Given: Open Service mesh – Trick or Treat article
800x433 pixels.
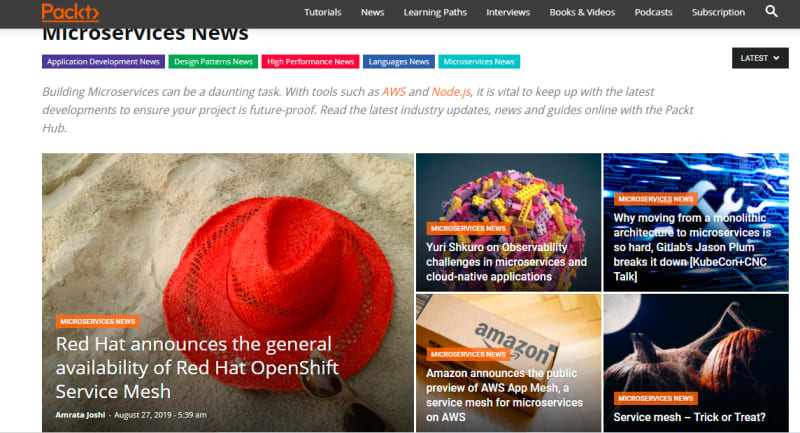Looking at the screenshot, I should pos(689,417).
